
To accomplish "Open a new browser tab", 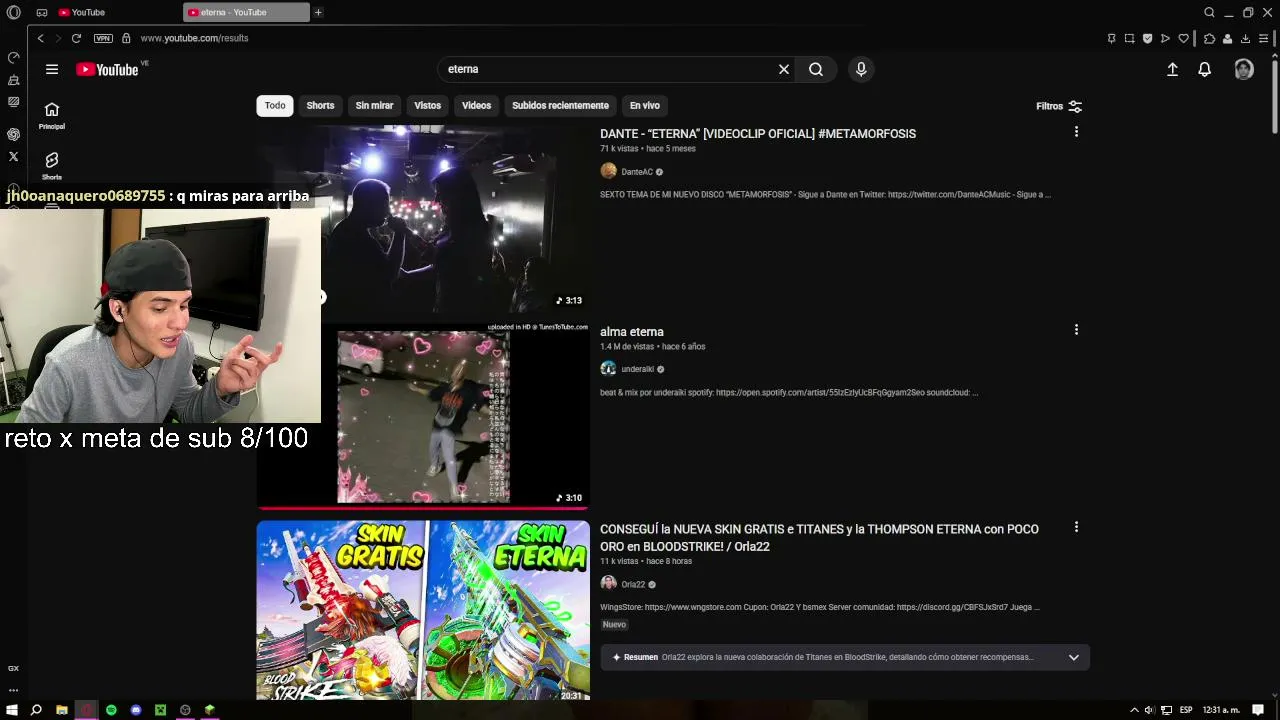I will [318, 12].
